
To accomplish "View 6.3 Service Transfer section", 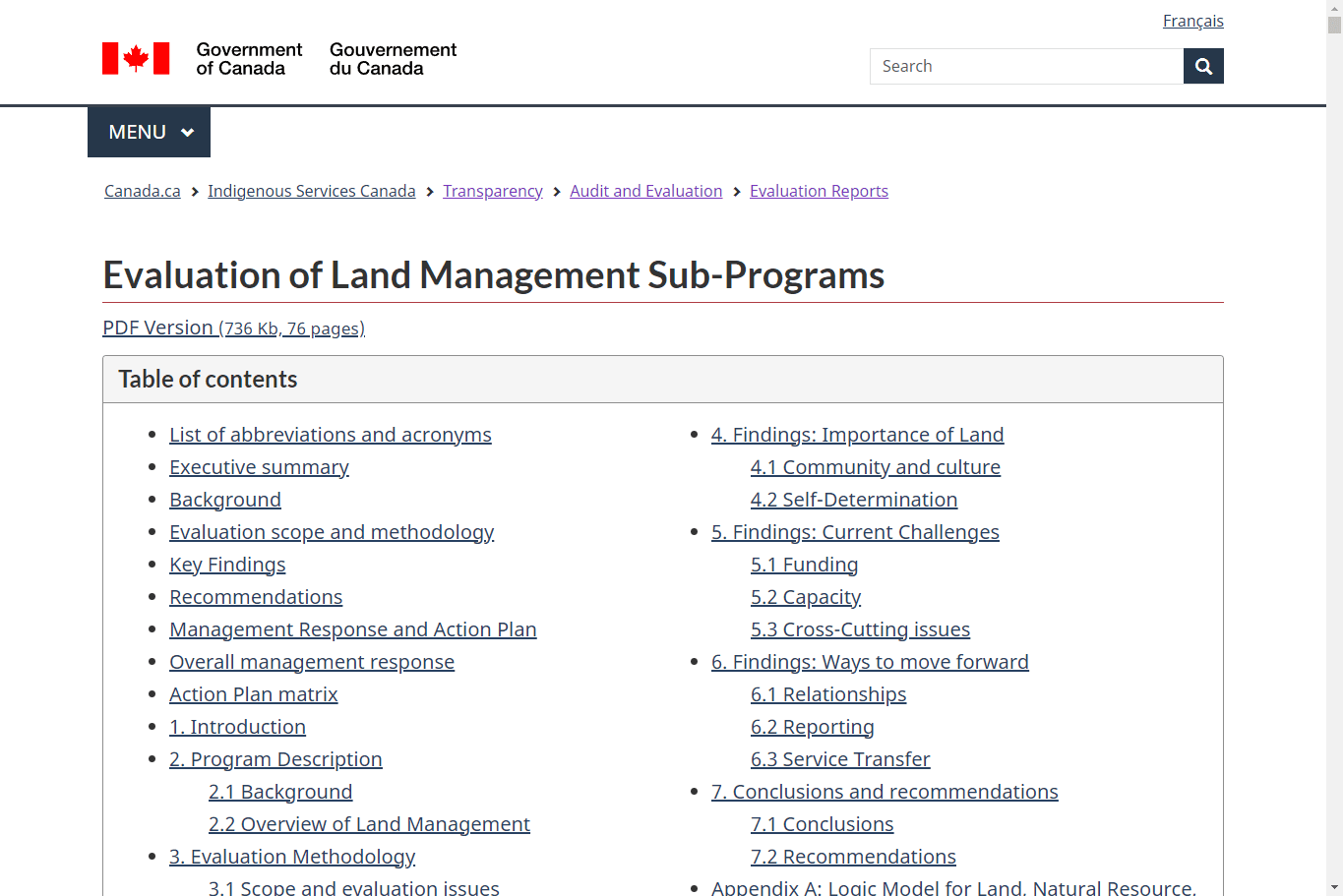I will tap(840, 758).
